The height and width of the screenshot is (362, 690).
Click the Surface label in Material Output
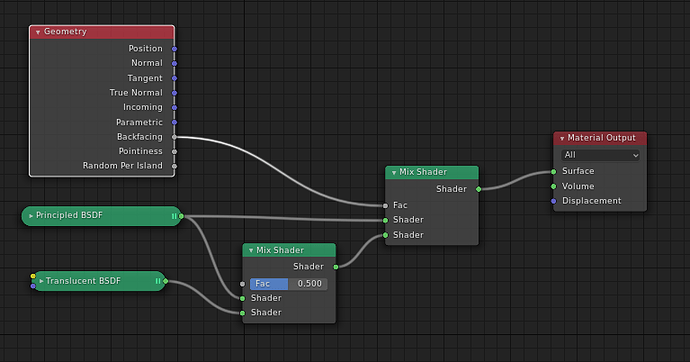click(x=578, y=171)
